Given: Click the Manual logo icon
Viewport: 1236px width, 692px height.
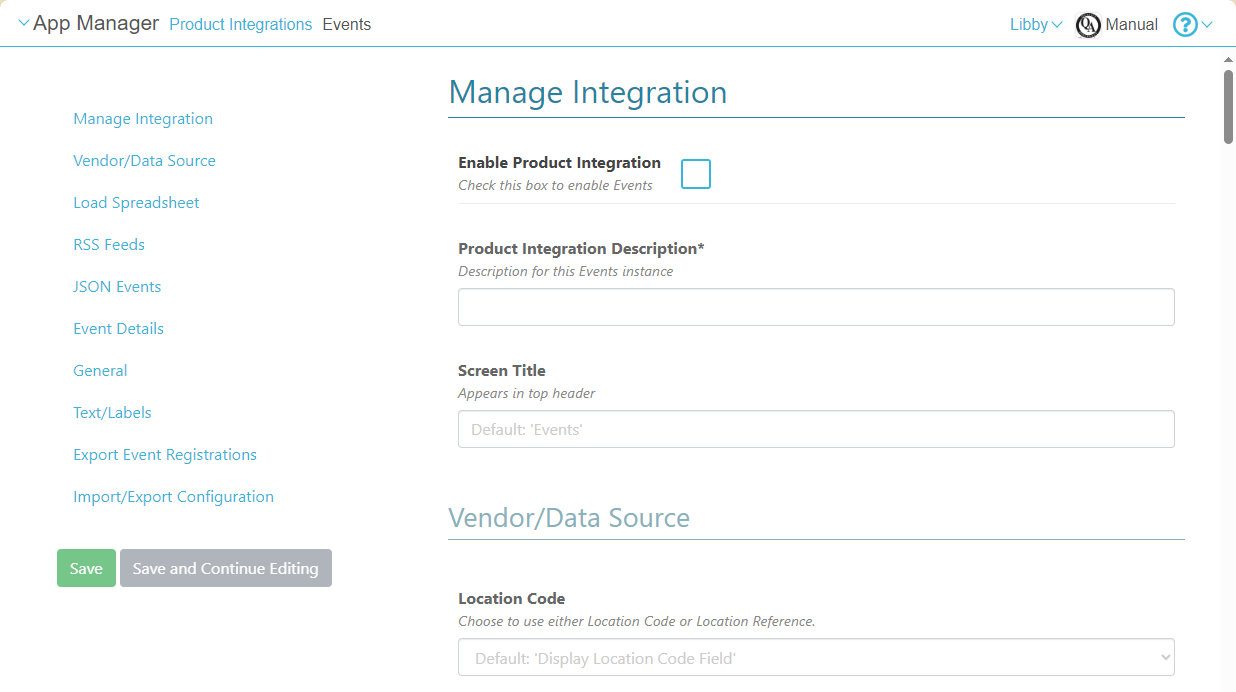Looking at the screenshot, I should click(1087, 25).
